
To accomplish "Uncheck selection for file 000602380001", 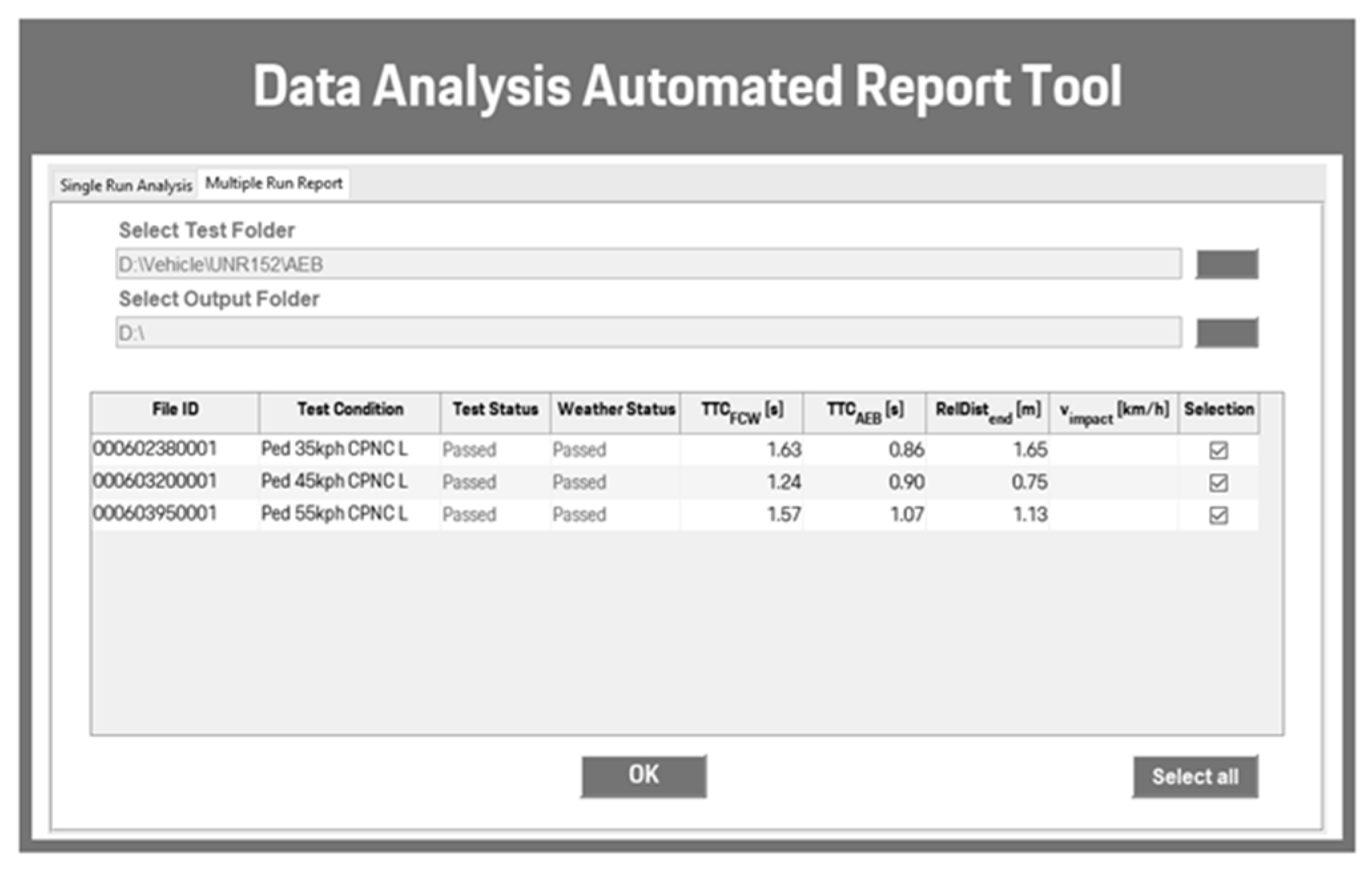I will click(1218, 451).
